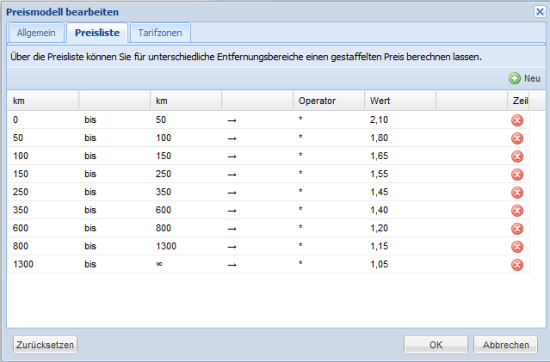The image size is (550, 362).
Task: Click the Wert column header
Action: 400,101
